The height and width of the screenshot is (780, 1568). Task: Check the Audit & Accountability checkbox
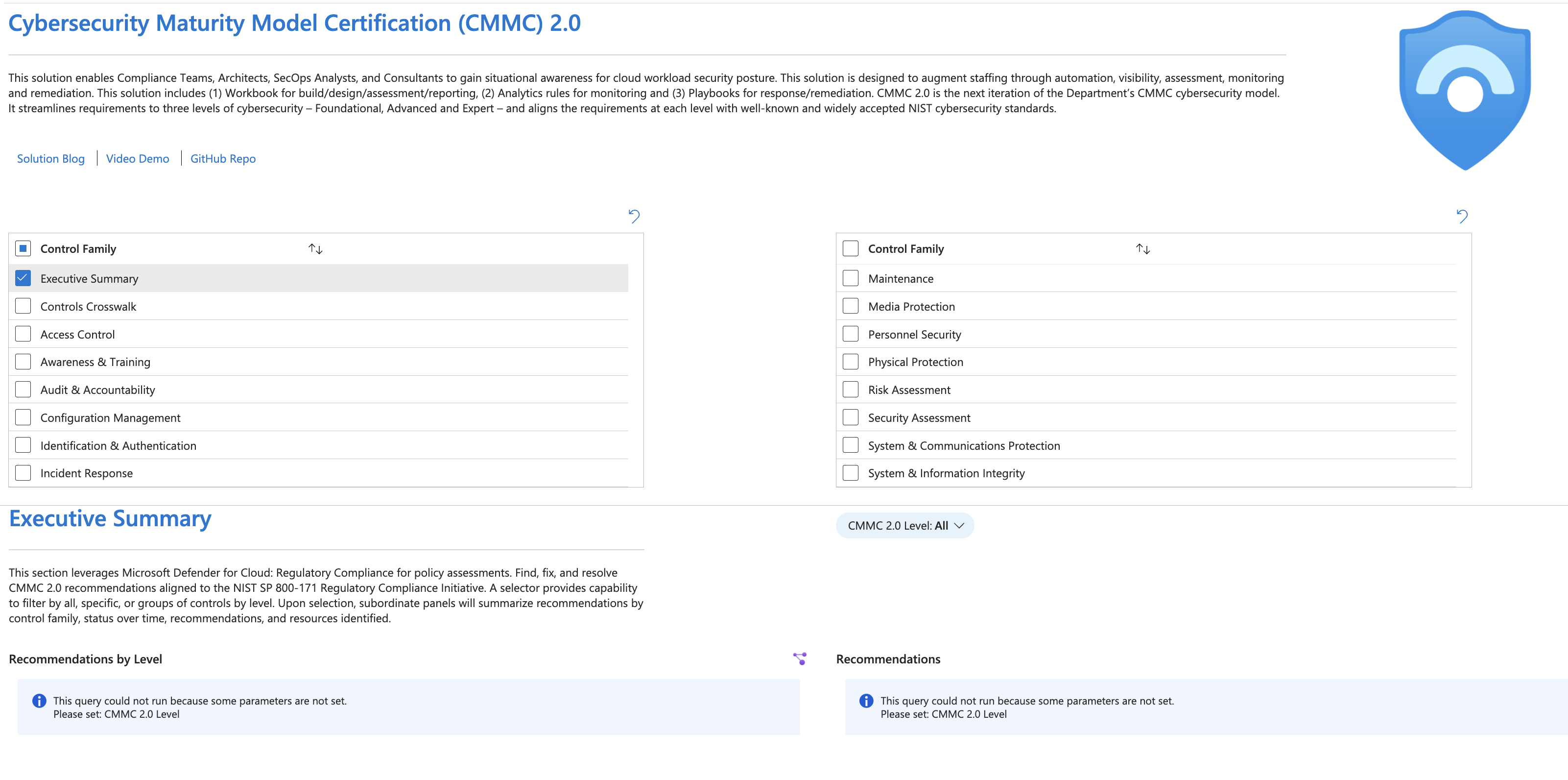tap(23, 390)
